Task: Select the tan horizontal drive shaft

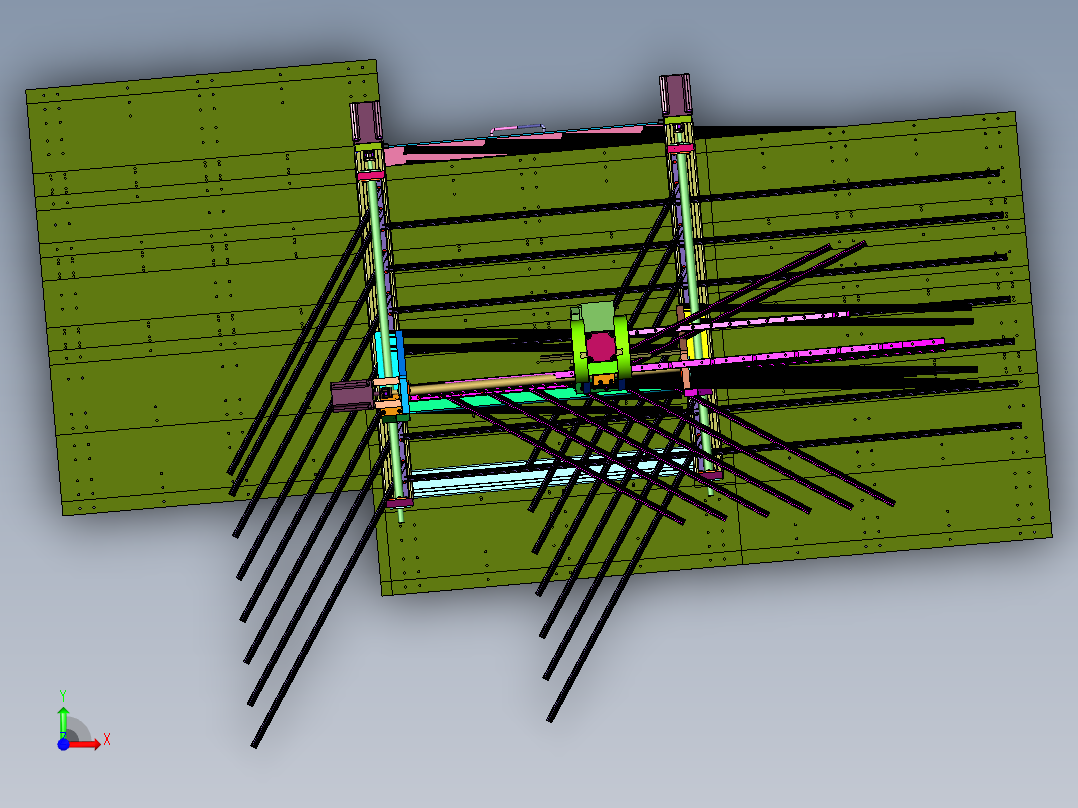Action: click(492, 384)
